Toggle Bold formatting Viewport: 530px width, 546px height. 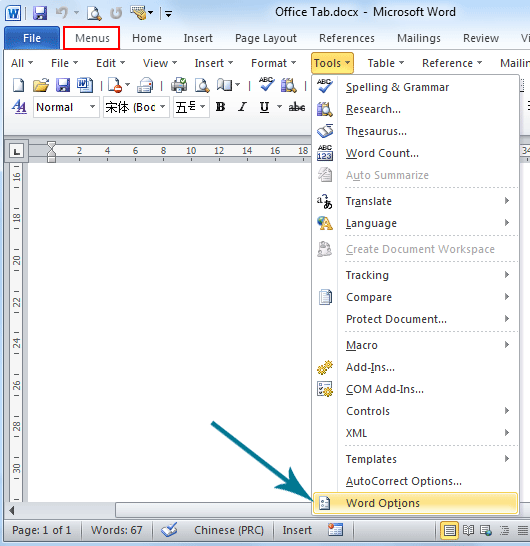[x=220, y=107]
